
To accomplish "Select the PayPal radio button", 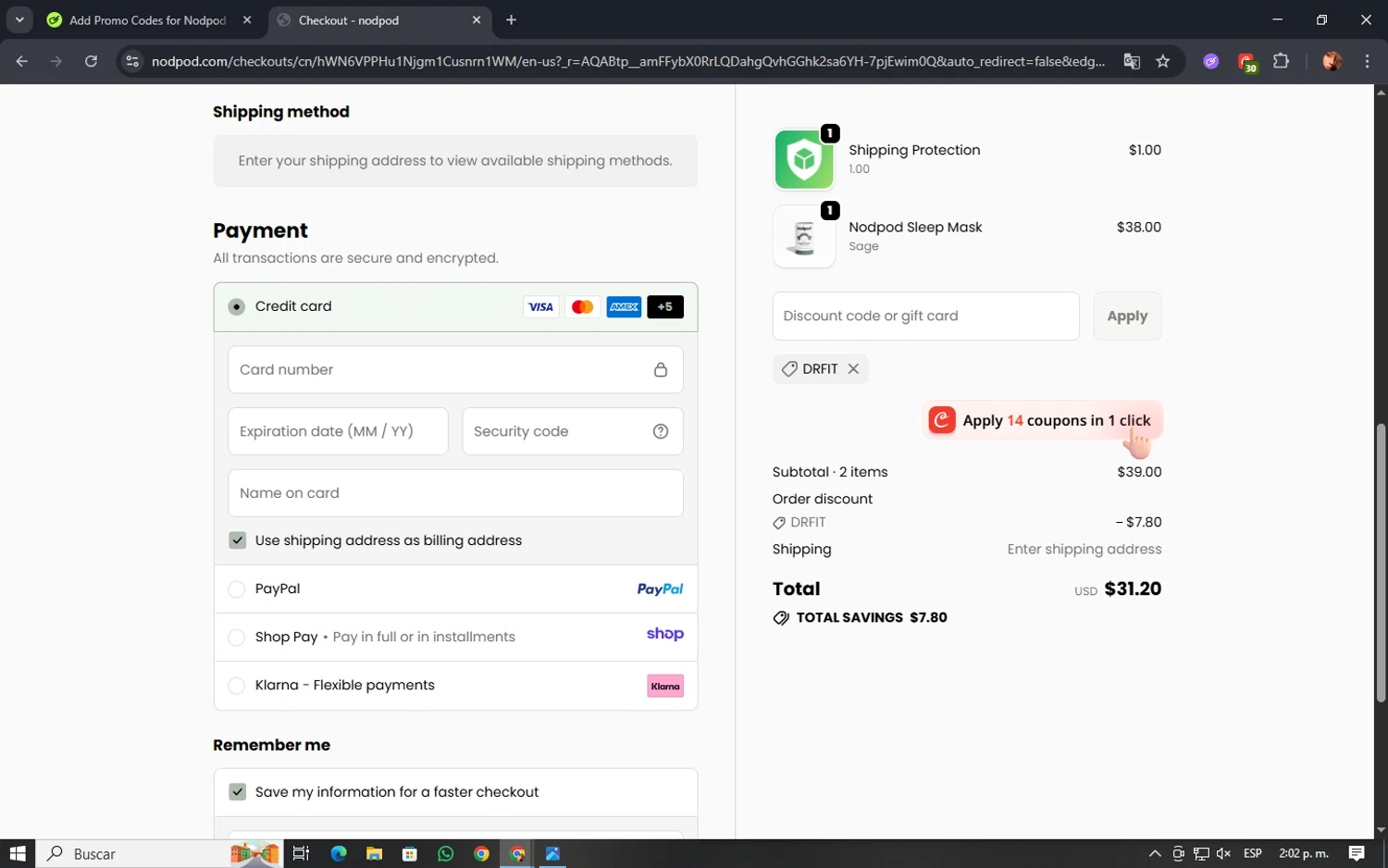I will (237, 589).
